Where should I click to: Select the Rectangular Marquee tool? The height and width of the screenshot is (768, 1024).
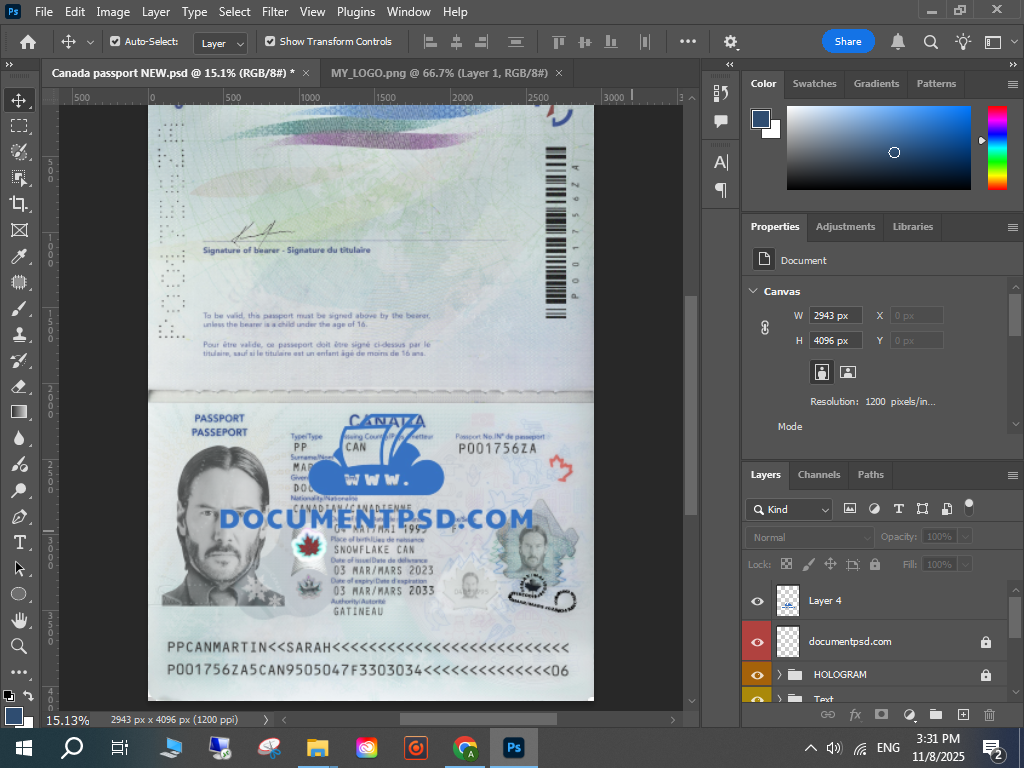click(19, 126)
